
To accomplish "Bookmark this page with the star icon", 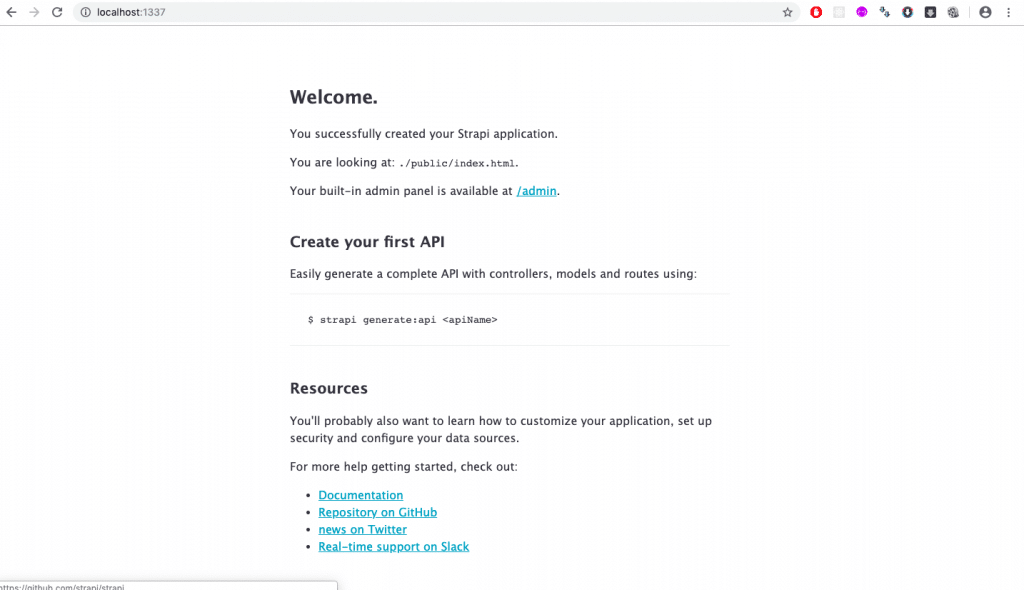I will point(788,13).
